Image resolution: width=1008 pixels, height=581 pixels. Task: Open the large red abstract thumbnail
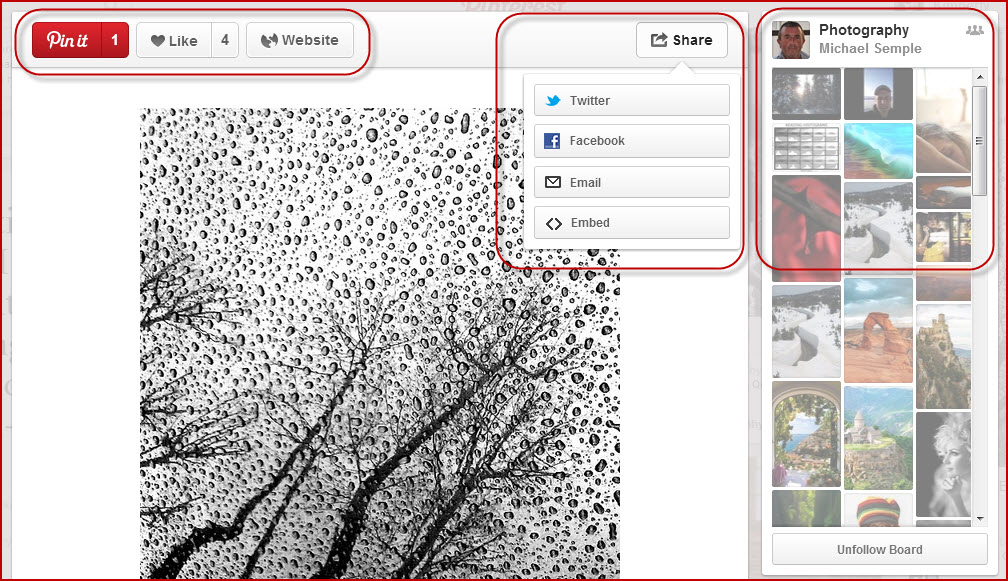point(806,228)
